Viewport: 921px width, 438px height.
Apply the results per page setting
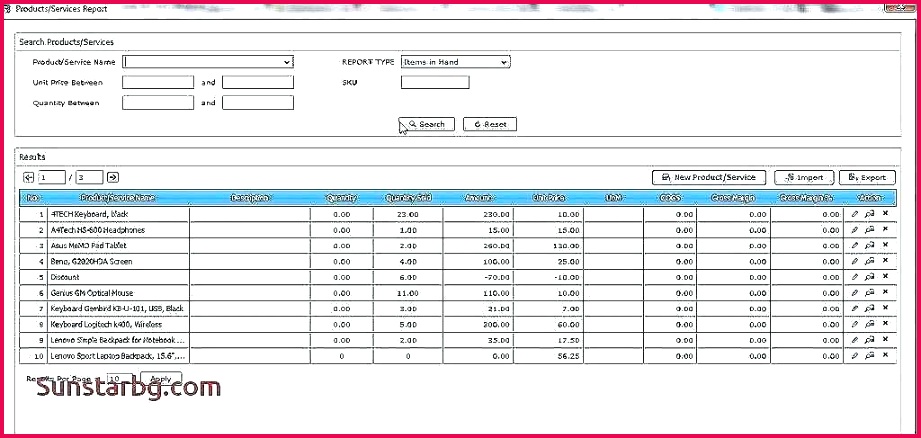click(x=161, y=379)
